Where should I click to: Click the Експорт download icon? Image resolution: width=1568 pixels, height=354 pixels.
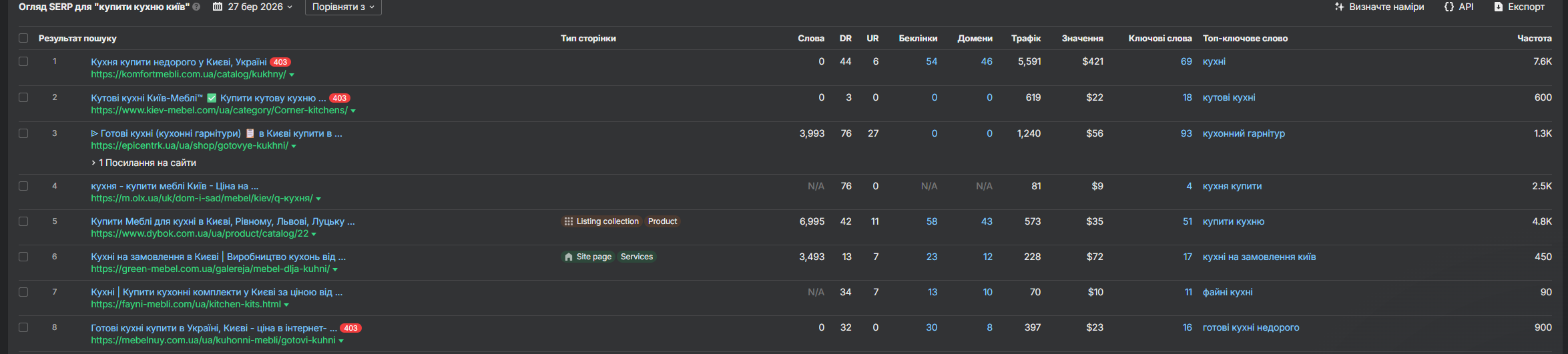tap(1499, 7)
